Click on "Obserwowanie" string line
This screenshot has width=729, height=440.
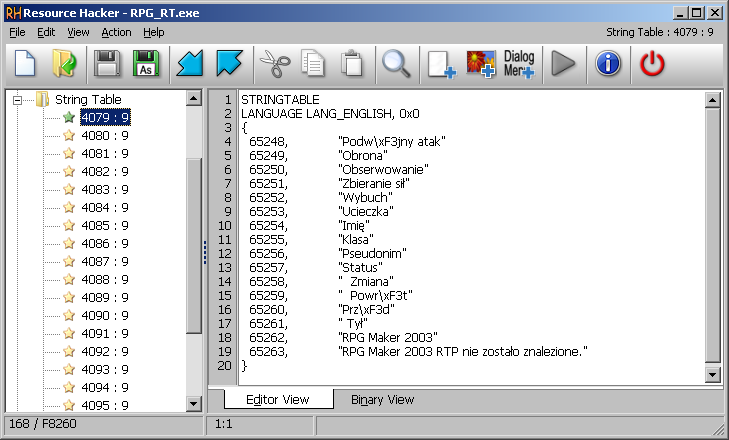pos(384,170)
